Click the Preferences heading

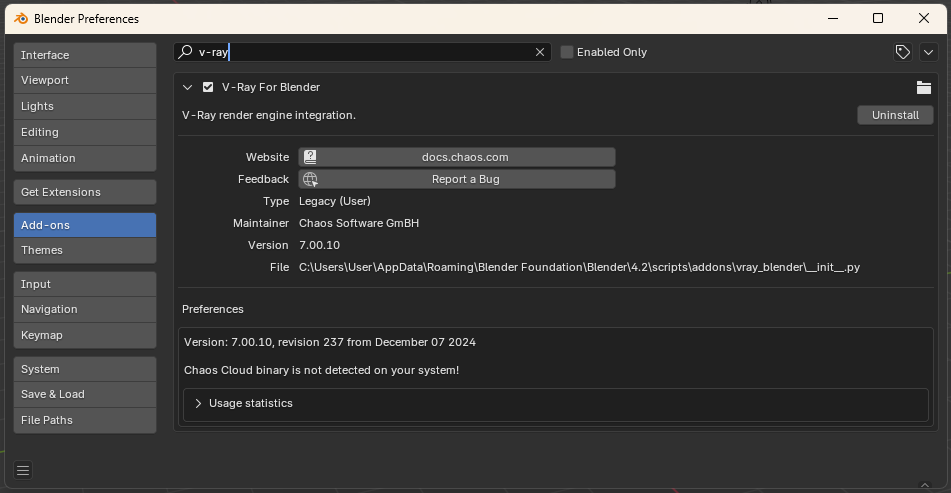tap(213, 309)
